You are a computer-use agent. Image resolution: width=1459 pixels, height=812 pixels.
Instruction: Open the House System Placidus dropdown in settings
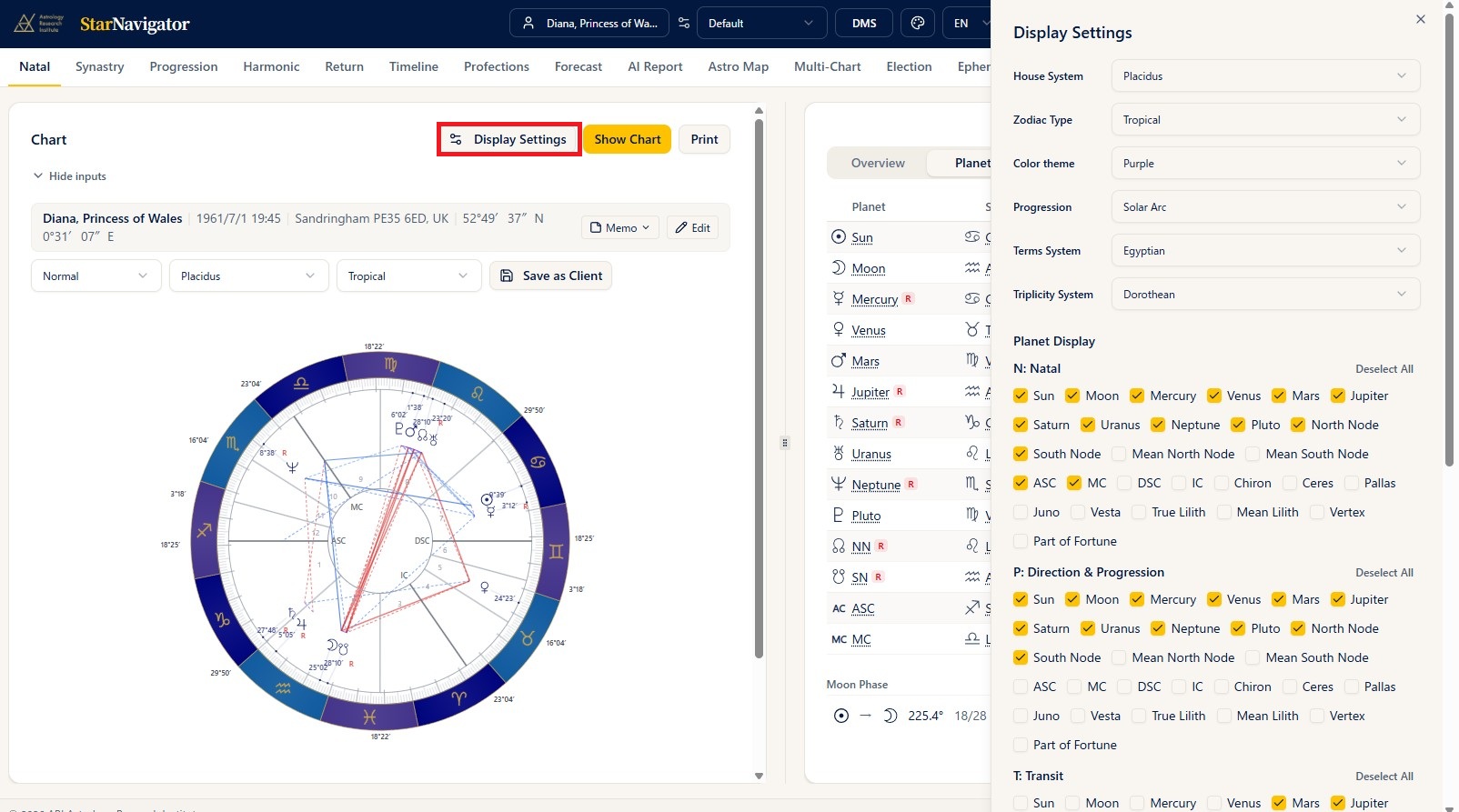click(1265, 76)
